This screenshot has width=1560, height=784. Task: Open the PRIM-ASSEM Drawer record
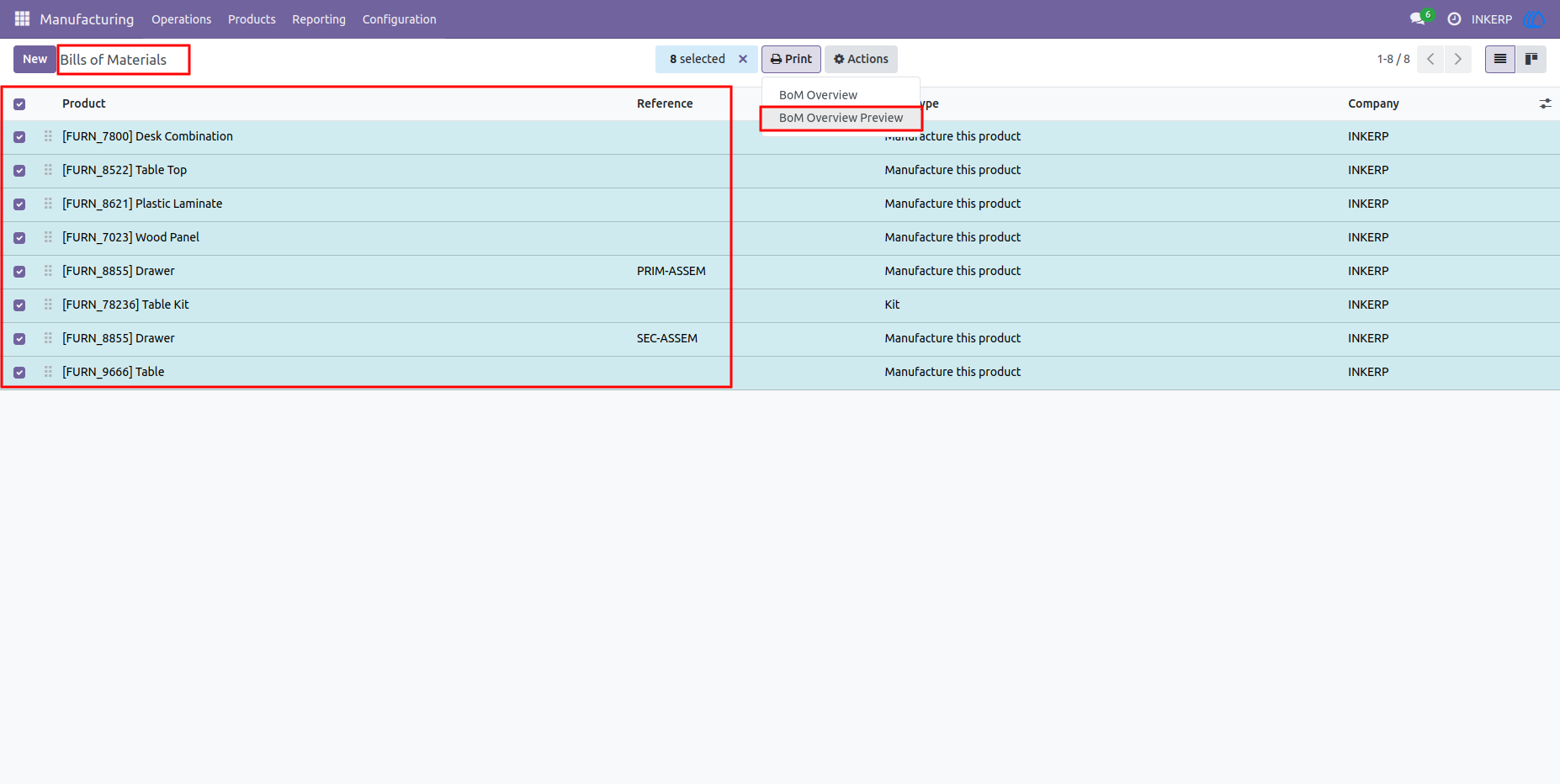[x=780, y=271]
